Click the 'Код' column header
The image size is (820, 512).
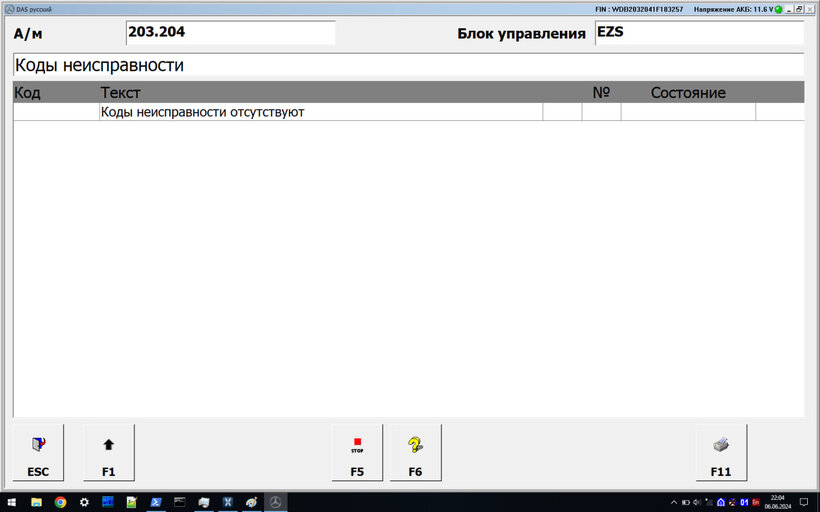pyautogui.click(x=27, y=93)
